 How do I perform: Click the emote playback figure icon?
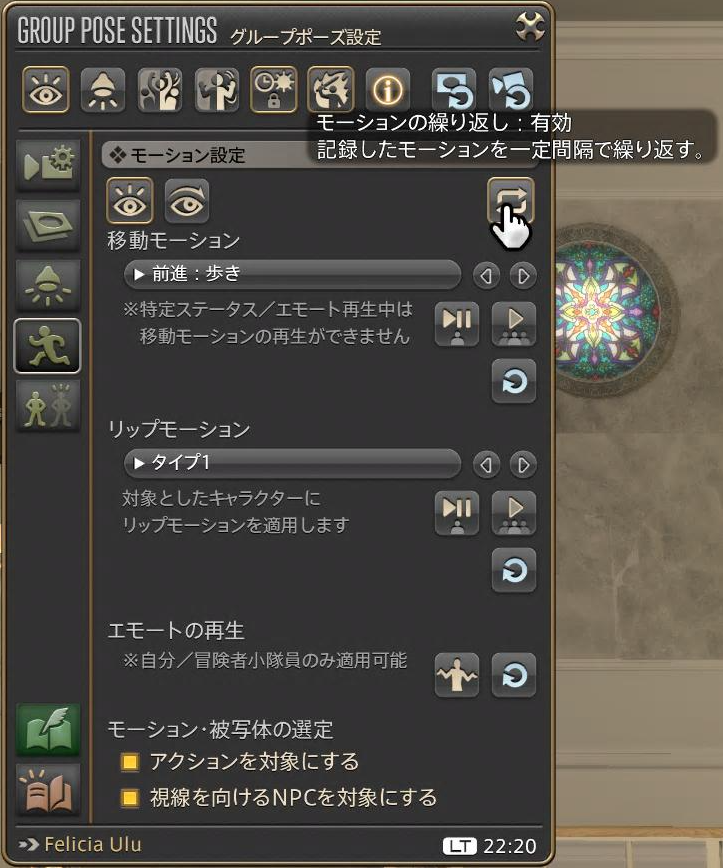pyautogui.click(x=457, y=675)
